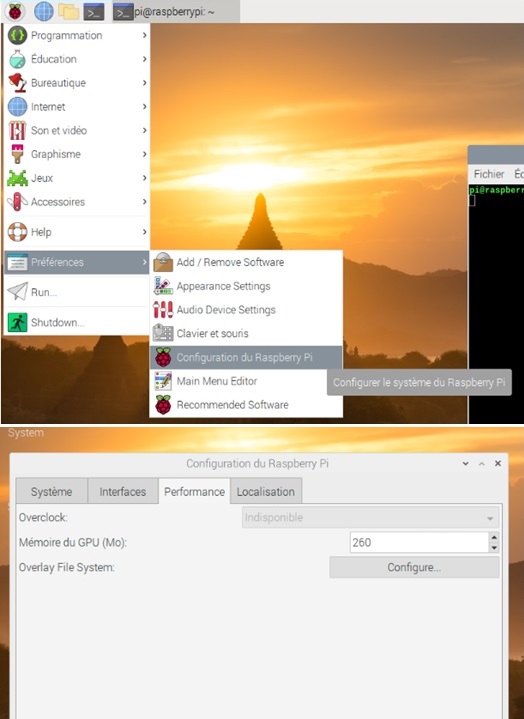Select the Accessoires menu entry
The height and width of the screenshot is (719, 524).
point(77,202)
